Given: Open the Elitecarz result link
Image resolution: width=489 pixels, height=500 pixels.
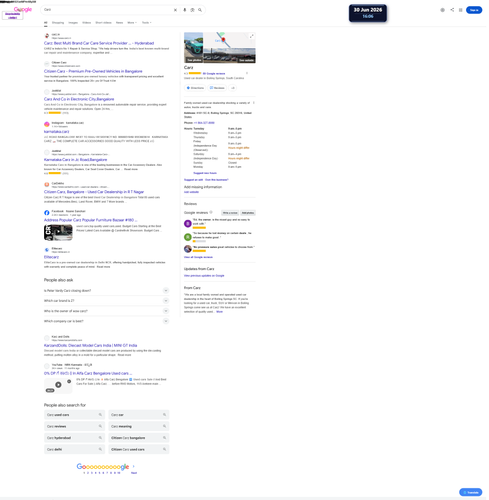Looking at the screenshot, I should 51,257.
